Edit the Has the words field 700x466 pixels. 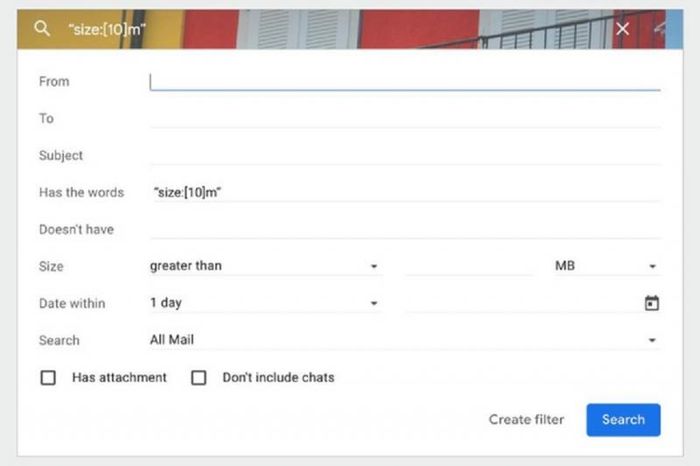pyautogui.click(x=405, y=192)
